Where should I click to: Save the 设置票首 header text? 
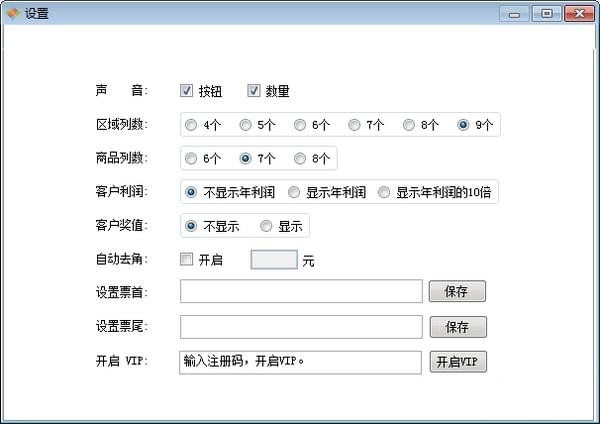click(x=457, y=291)
